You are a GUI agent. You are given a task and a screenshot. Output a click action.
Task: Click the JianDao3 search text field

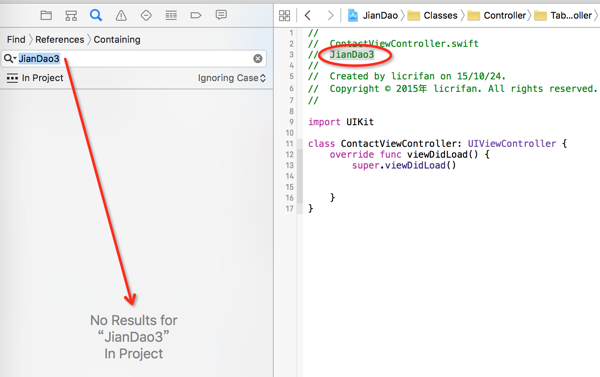point(135,59)
